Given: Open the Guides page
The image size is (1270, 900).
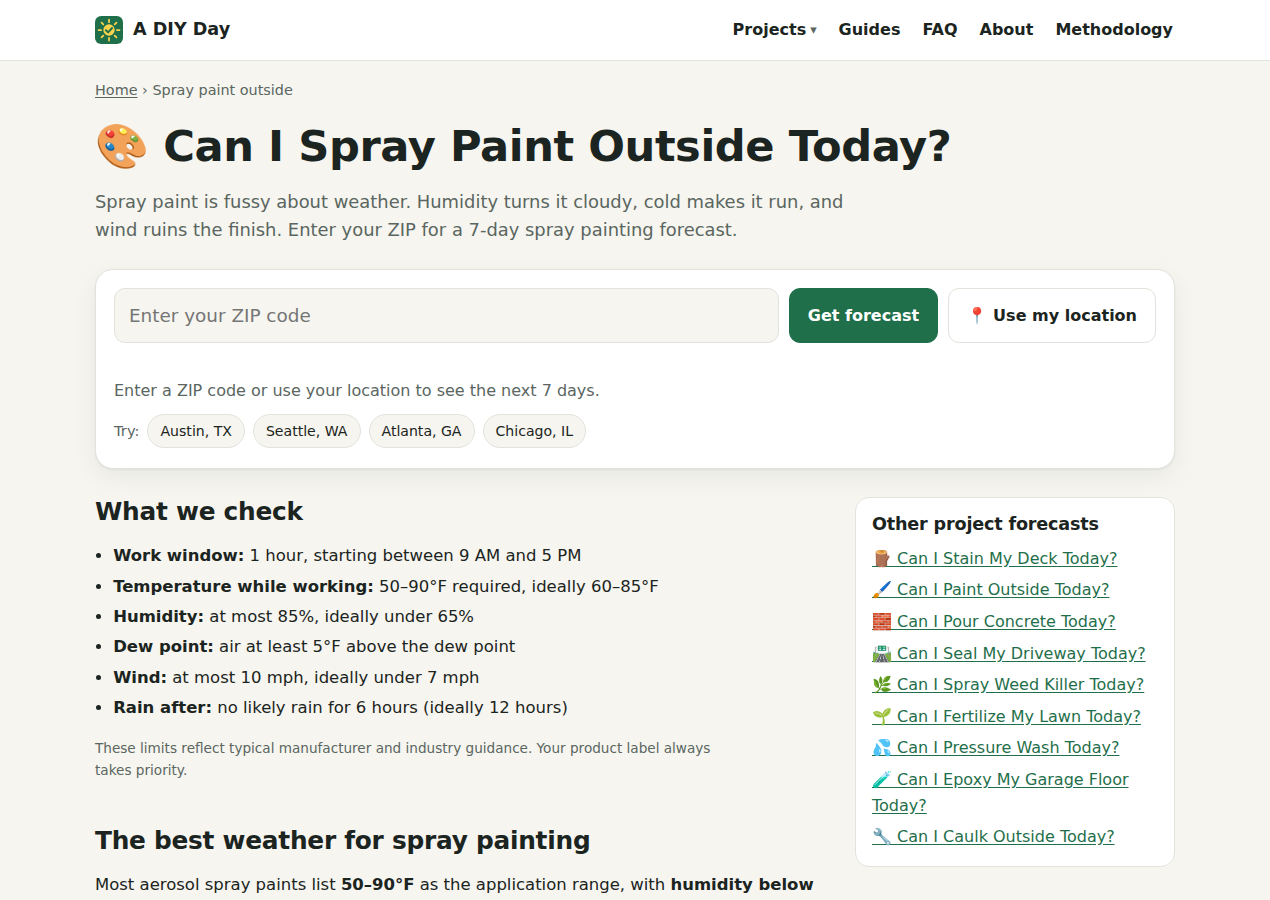Looking at the screenshot, I should click(x=869, y=30).
